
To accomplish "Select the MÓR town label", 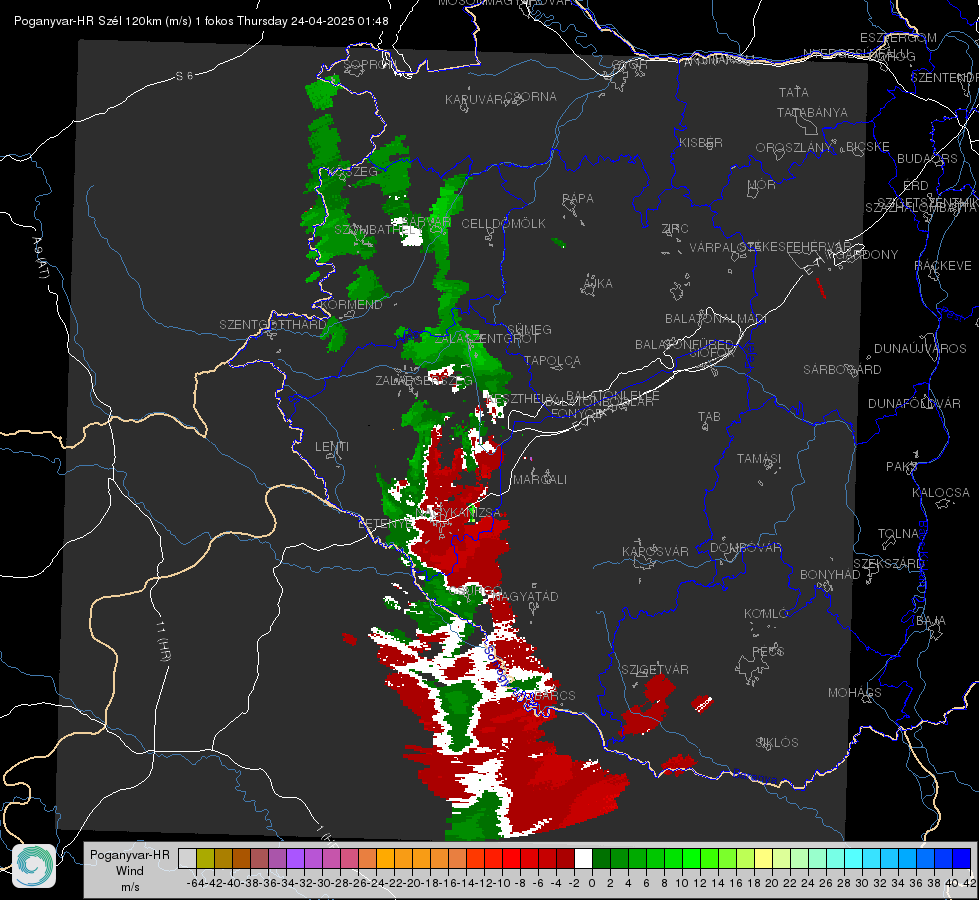I will (762, 184).
